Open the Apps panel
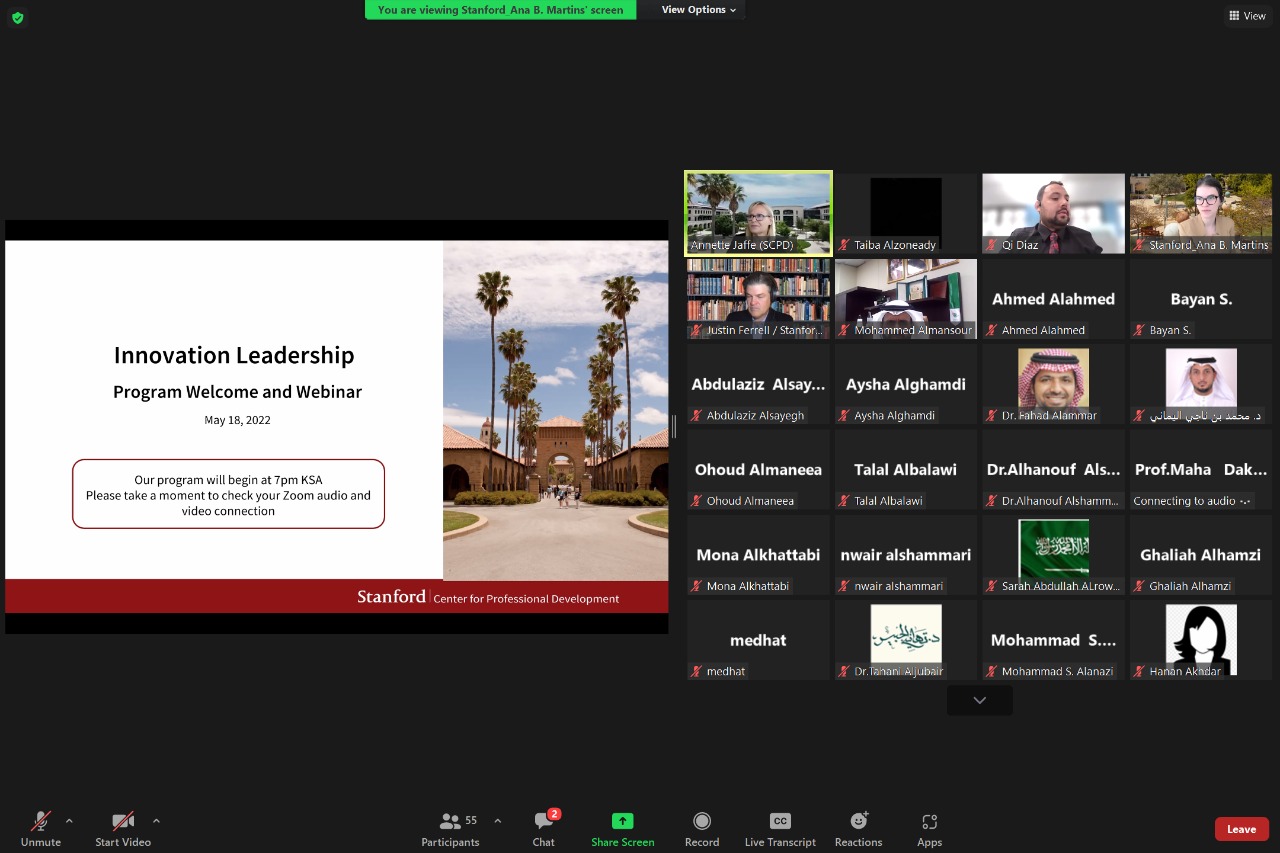The width and height of the screenshot is (1280, 853). 929,829
